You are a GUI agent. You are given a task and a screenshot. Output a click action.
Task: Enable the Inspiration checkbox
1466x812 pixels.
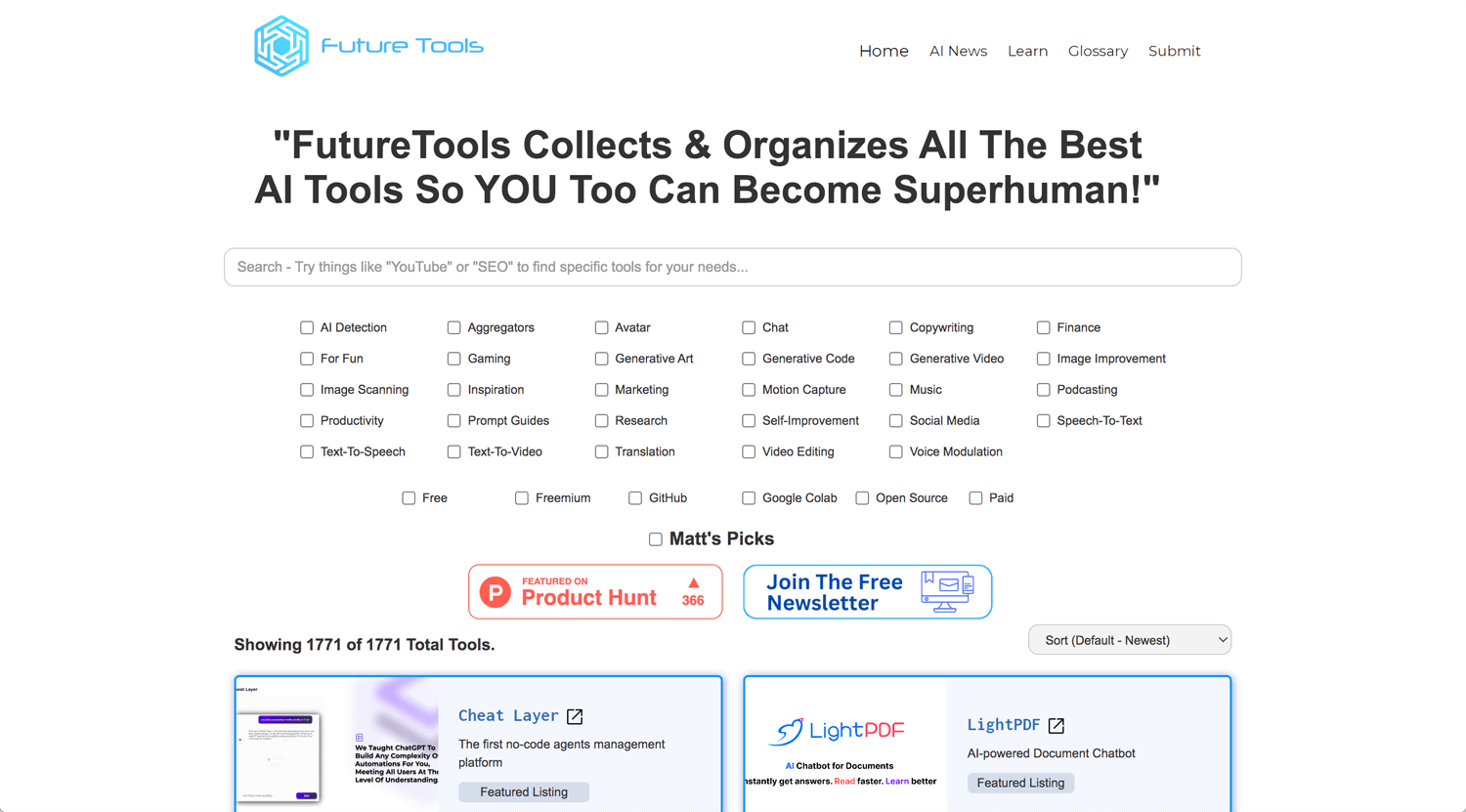453,390
